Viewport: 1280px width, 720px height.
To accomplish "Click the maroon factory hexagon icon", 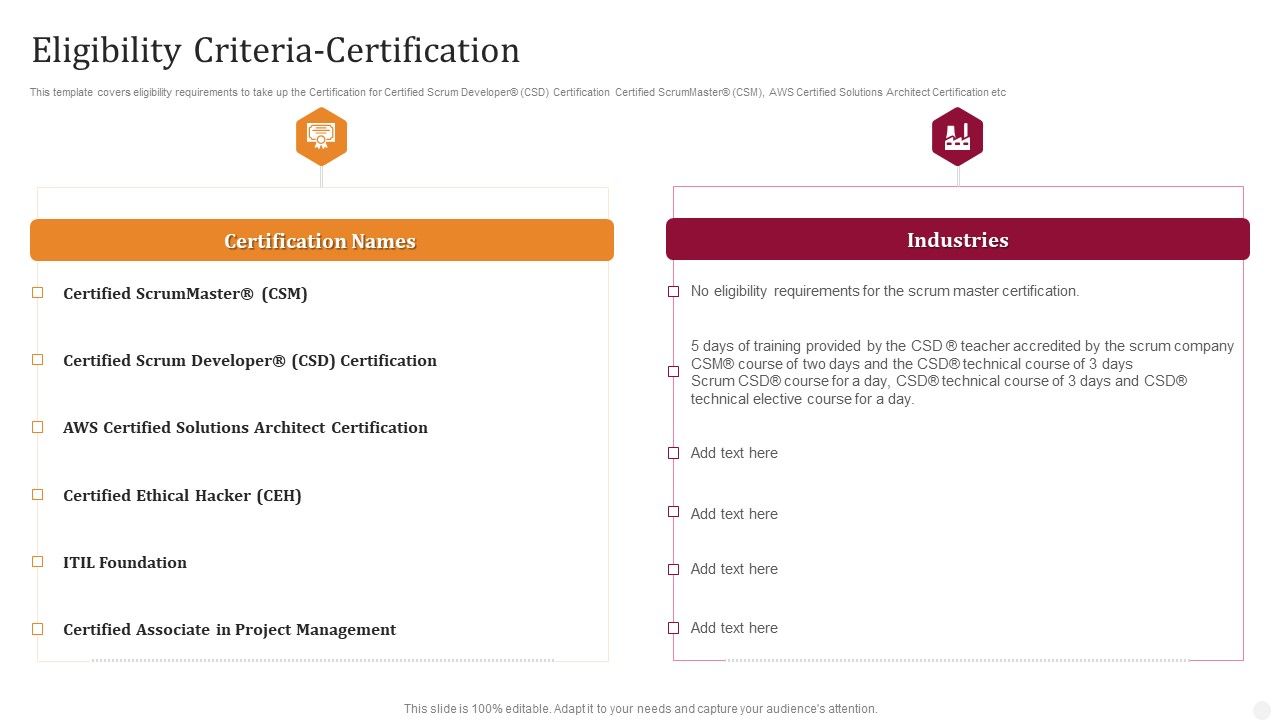I will pos(957,137).
